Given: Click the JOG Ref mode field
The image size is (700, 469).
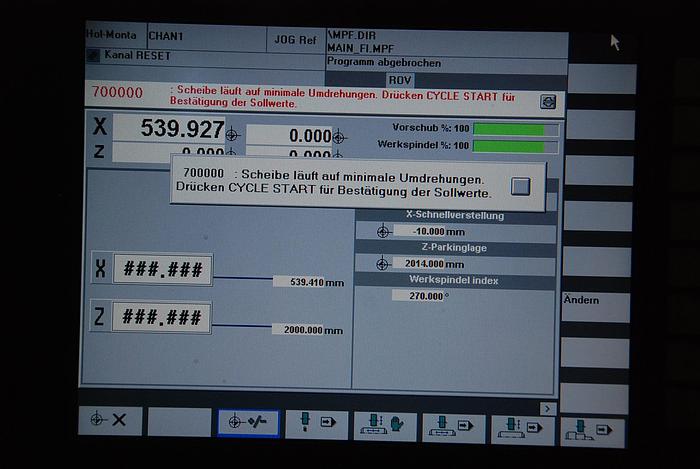Looking at the screenshot, I should tap(296, 40).
